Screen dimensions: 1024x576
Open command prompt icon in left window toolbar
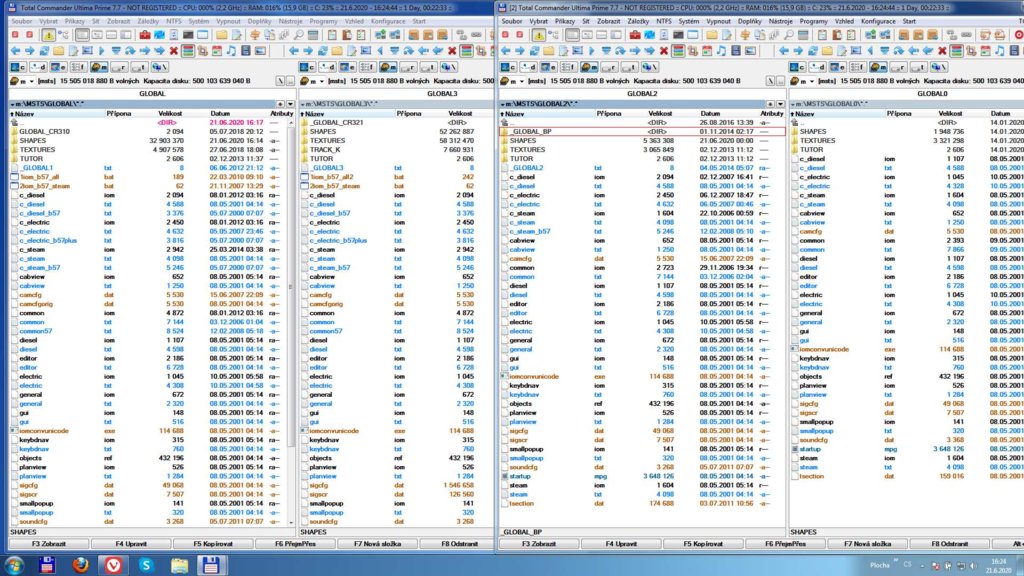point(188,35)
